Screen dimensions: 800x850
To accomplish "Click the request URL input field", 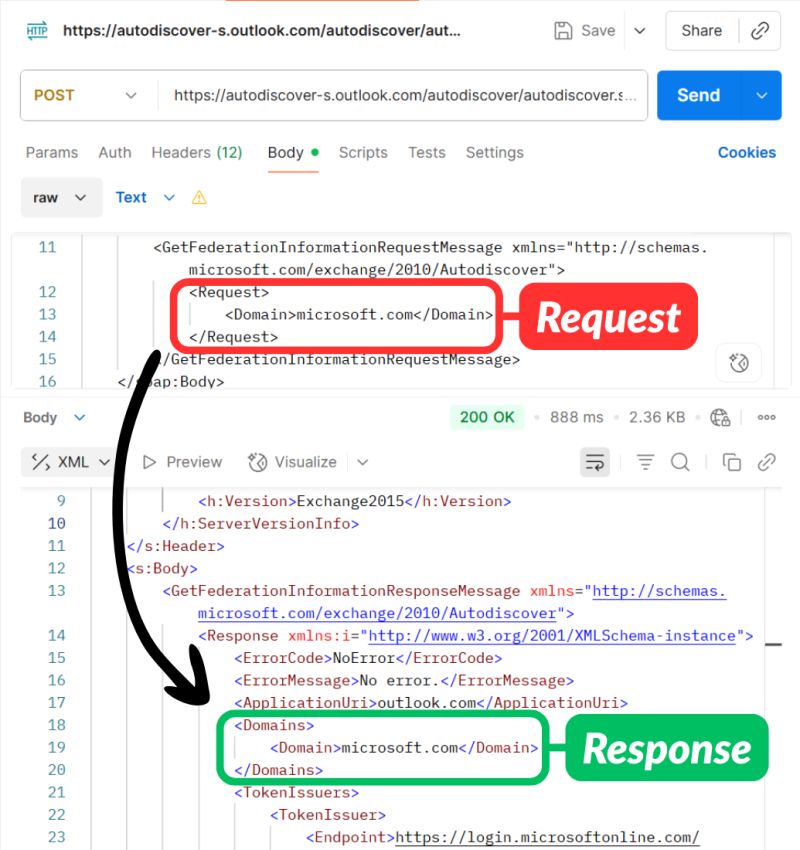I will click(404, 95).
